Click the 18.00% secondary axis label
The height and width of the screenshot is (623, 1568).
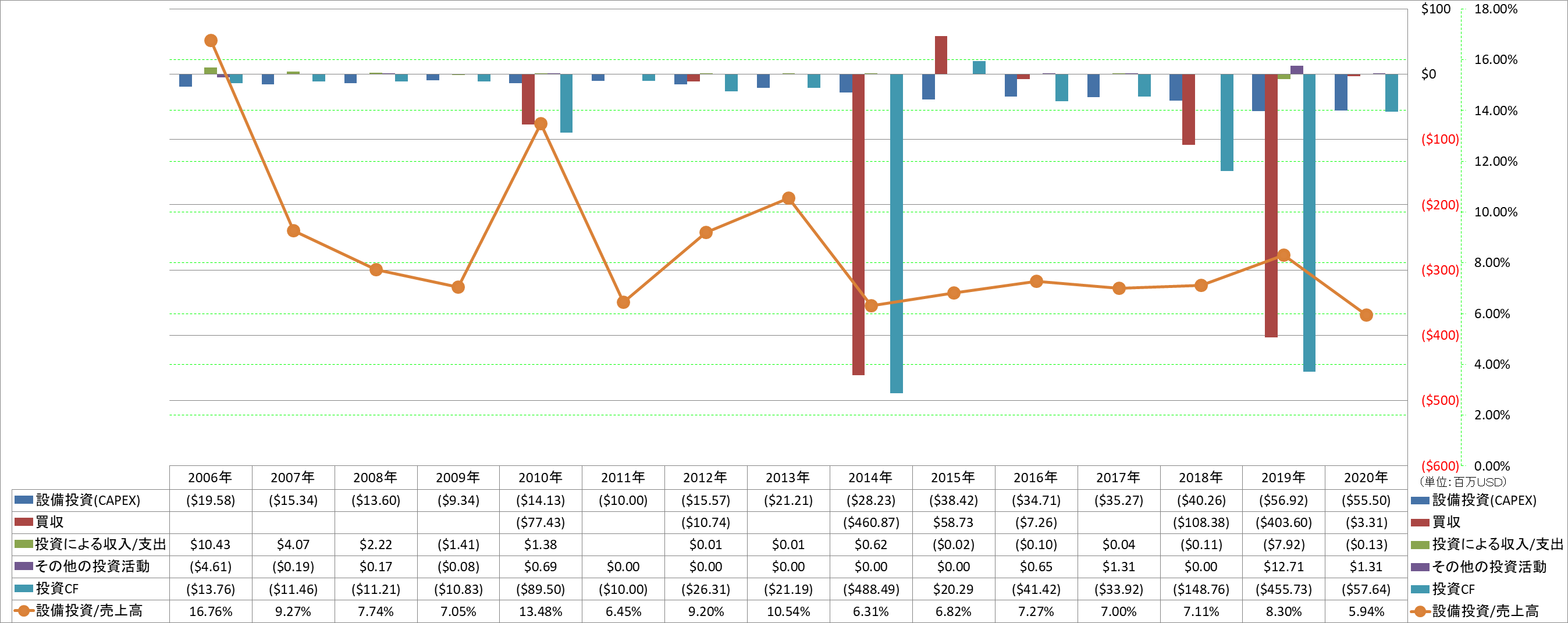tap(1496, 9)
